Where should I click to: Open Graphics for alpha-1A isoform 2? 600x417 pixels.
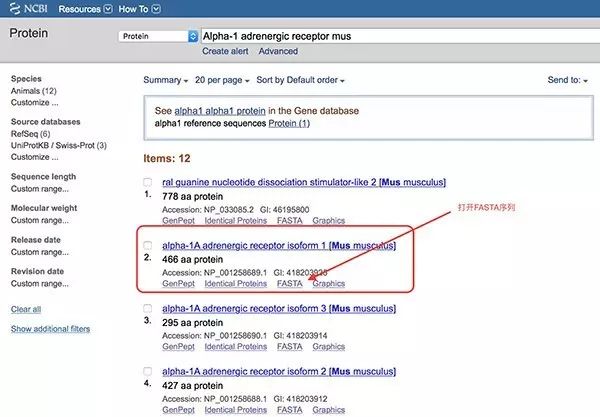point(328,410)
